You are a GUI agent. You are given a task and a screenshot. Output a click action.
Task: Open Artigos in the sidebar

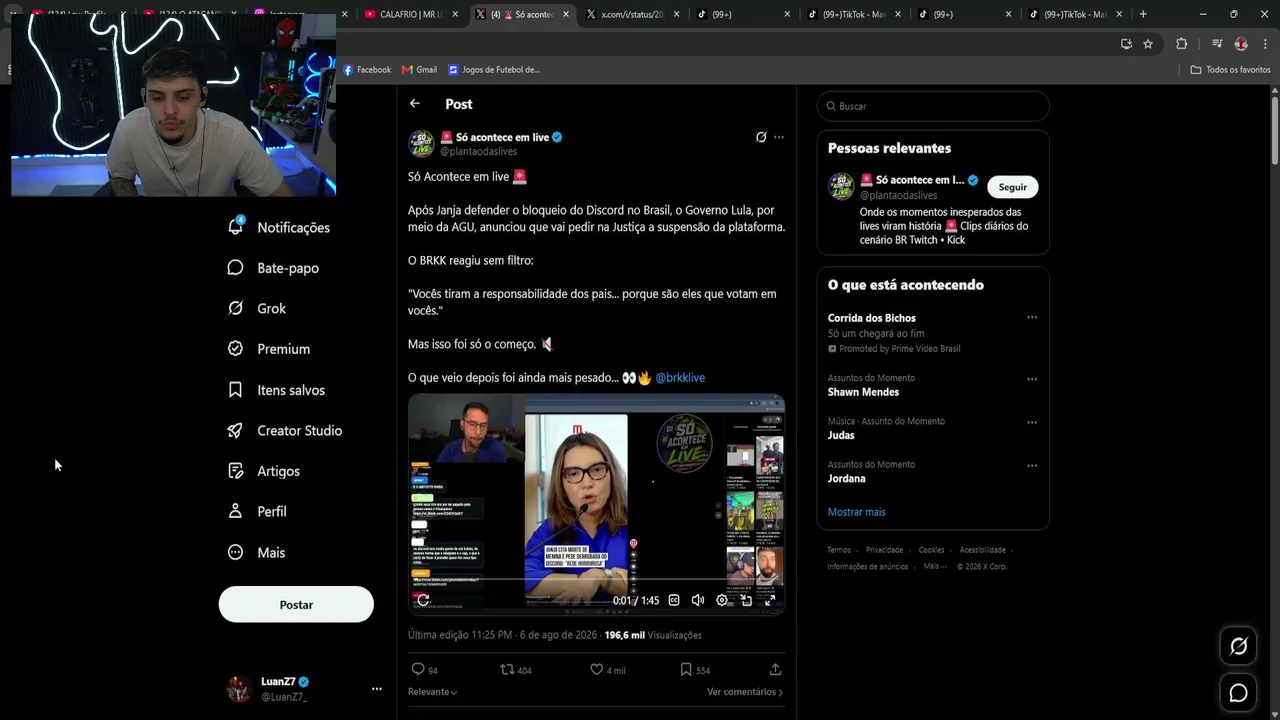coord(264,471)
